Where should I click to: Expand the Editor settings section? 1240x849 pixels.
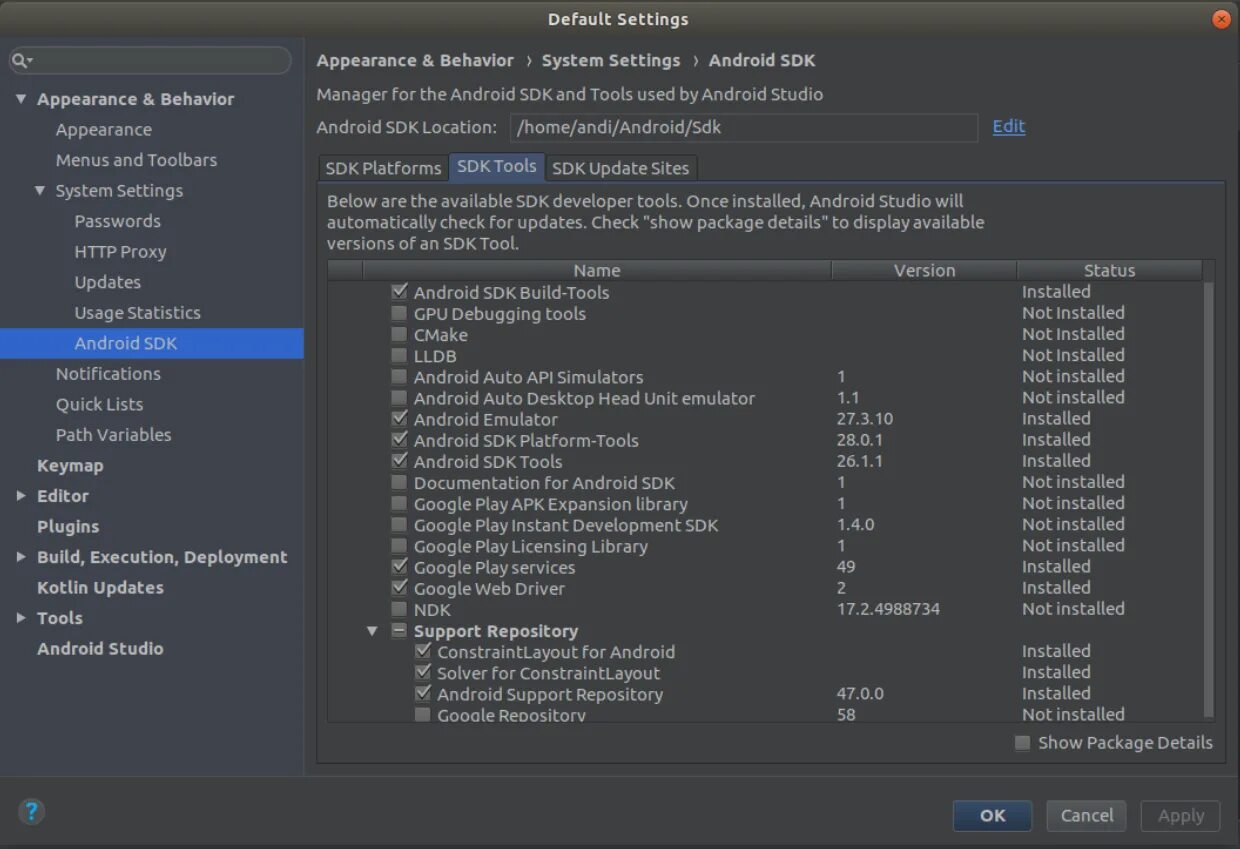tap(21, 496)
